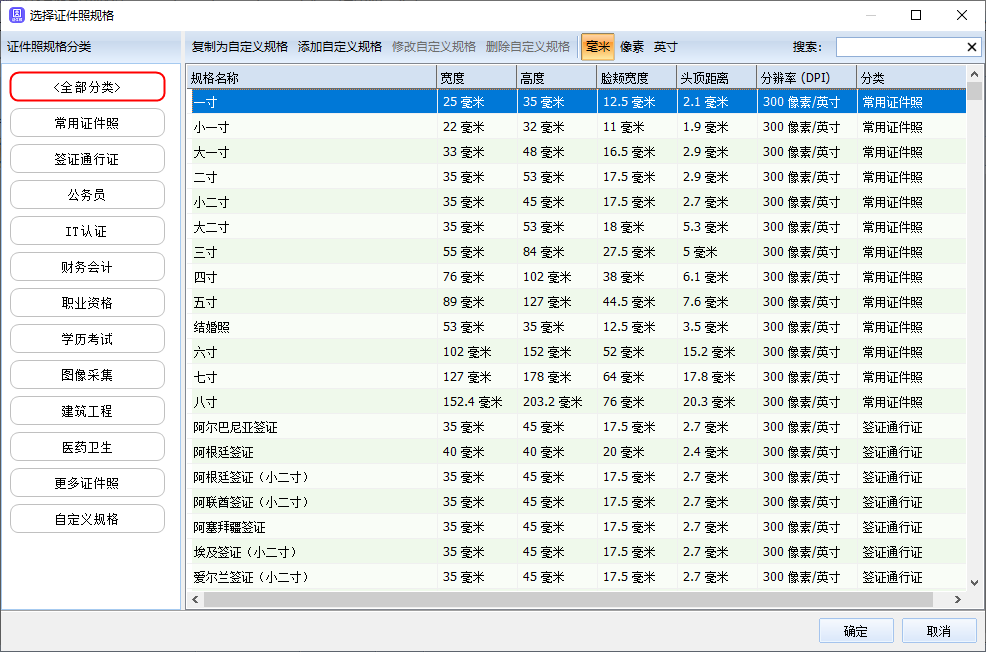Clear the search box with X icon
This screenshot has height=652, width=986.
[x=972, y=47]
